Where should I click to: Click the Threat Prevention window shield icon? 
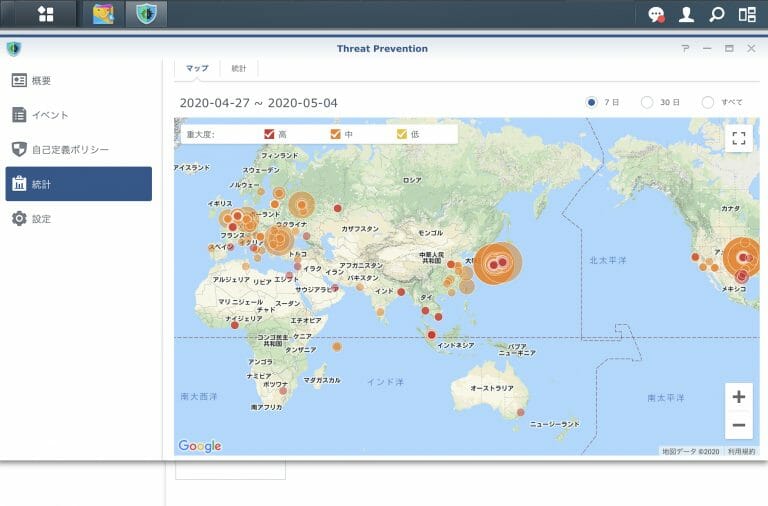[14, 48]
